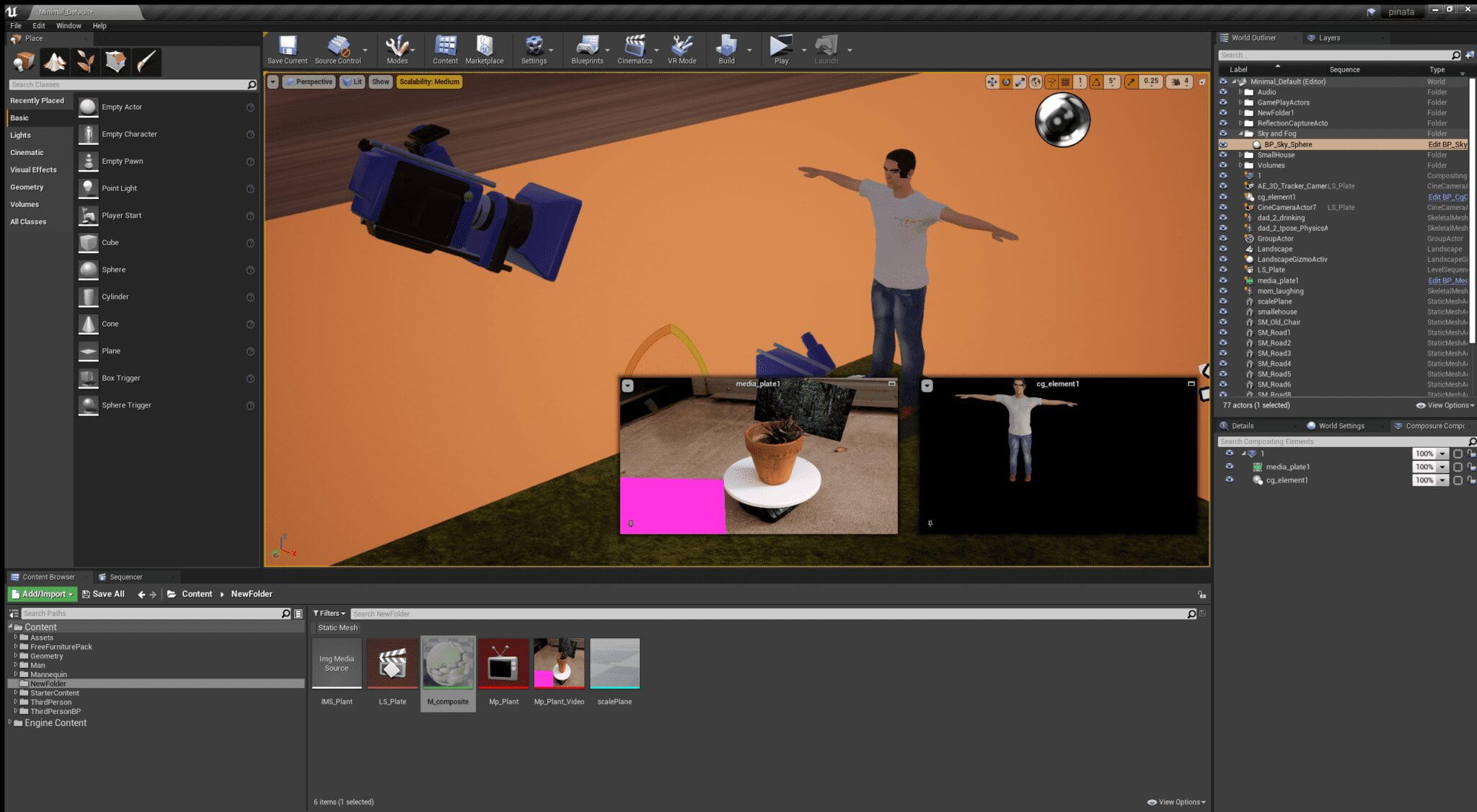This screenshot has width=1477, height=812.
Task: Select rotate gizmo tool in viewport
Action: 1006,81
